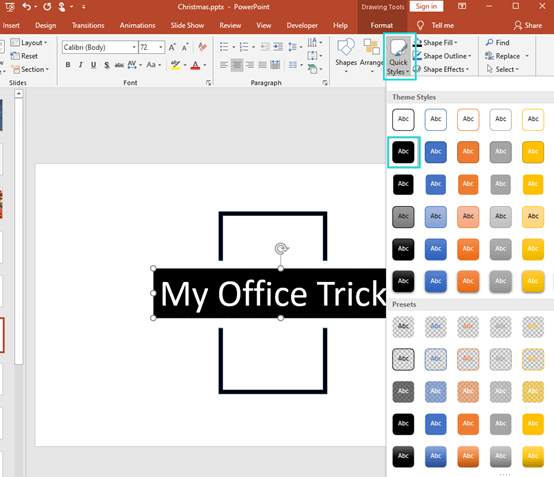The height and width of the screenshot is (477, 554).
Task: Open the View tab
Action: pos(264,25)
